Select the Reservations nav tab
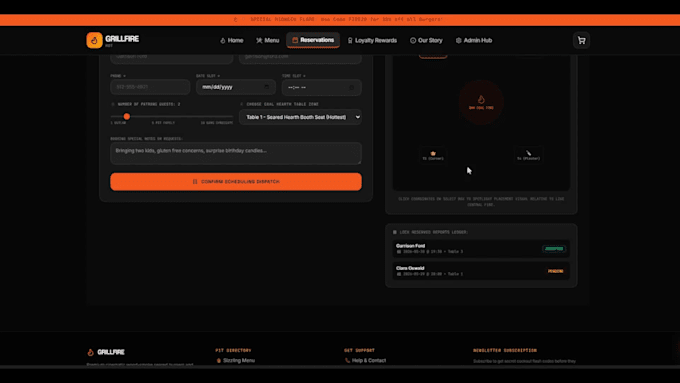 (313, 40)
